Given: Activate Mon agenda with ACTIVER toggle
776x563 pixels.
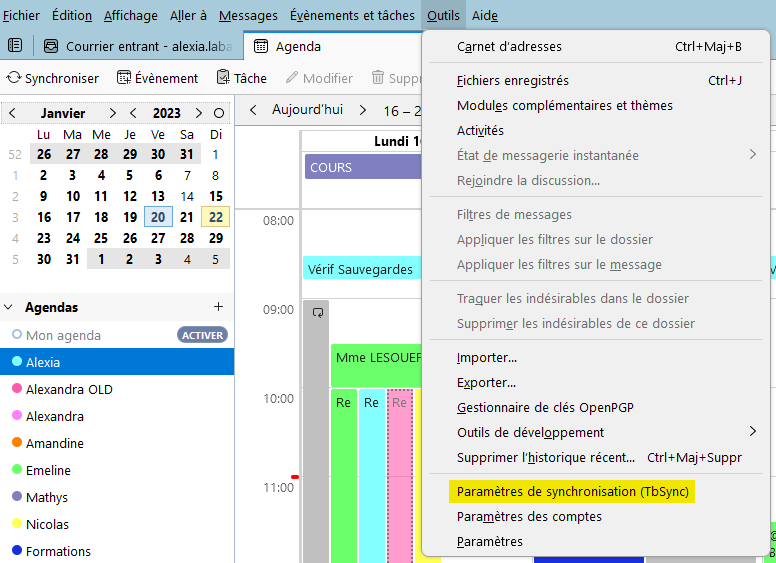Looking at the screenshot, I should [x=202, y=335].
